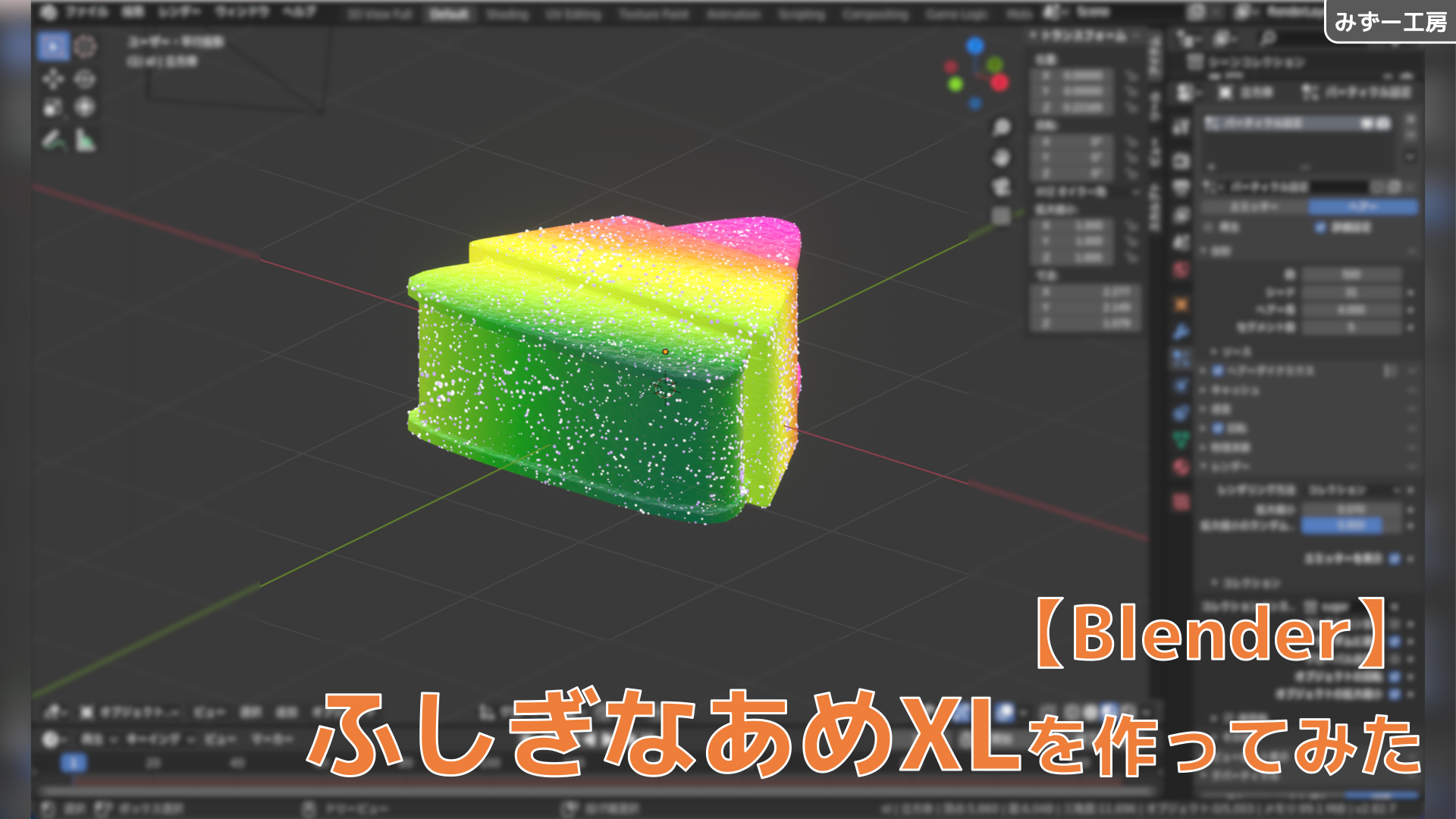Switch to the Texture Paint workspace tab
This screenshot has height=819, width=1456.
point(654,14)
